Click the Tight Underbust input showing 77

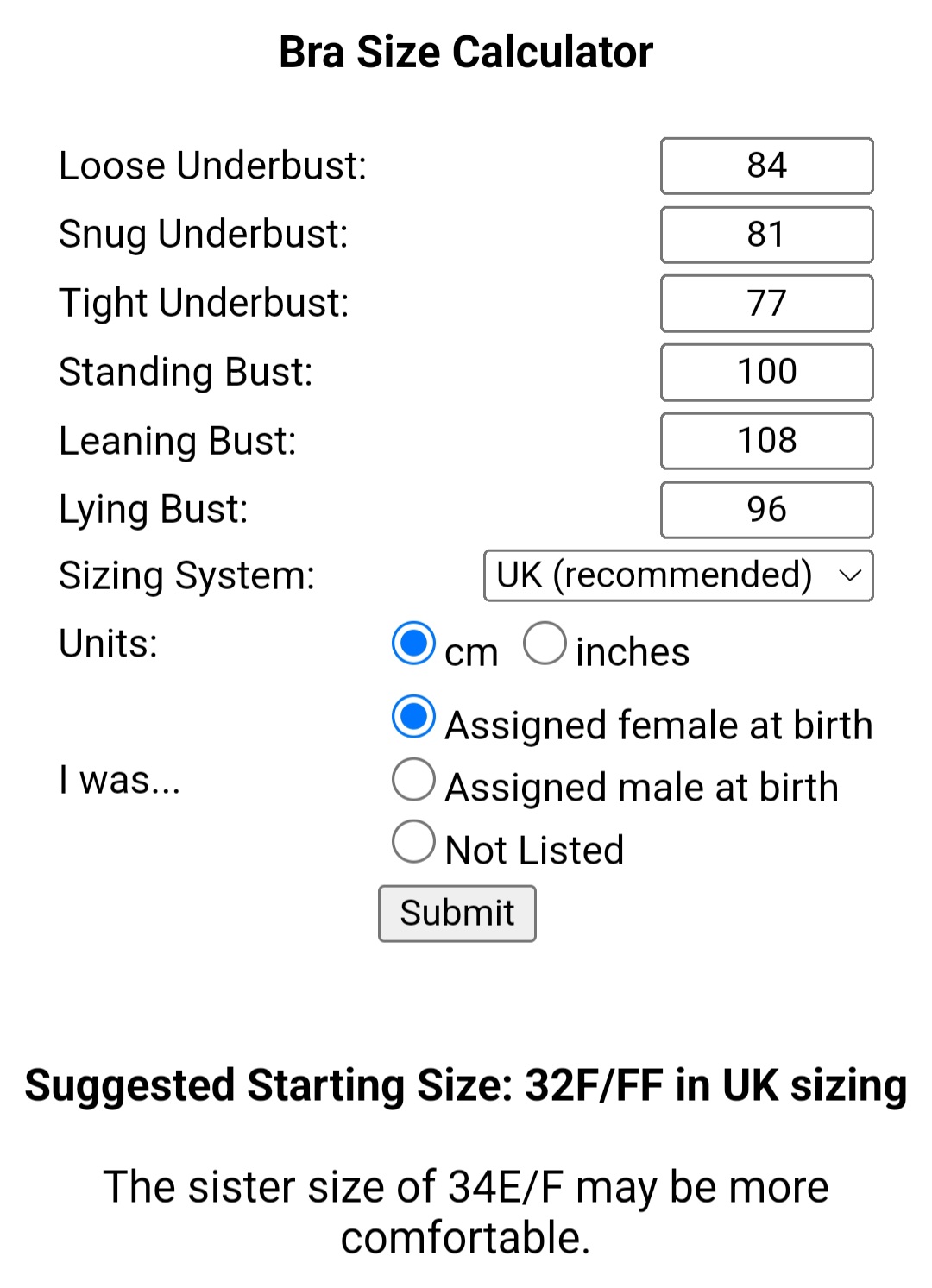coord(766,304)
